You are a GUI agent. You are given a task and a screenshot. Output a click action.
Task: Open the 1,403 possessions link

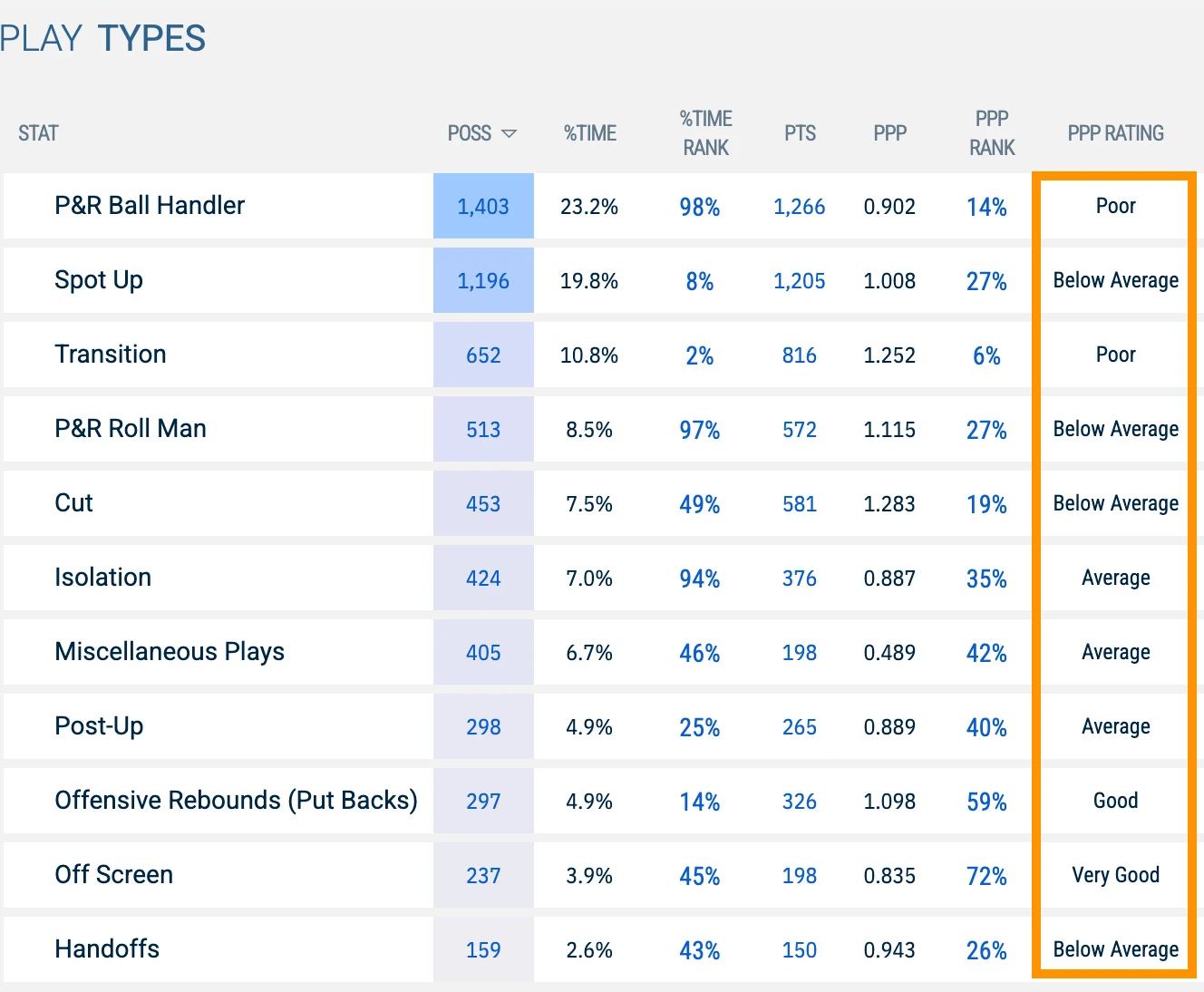pos(483,207)
